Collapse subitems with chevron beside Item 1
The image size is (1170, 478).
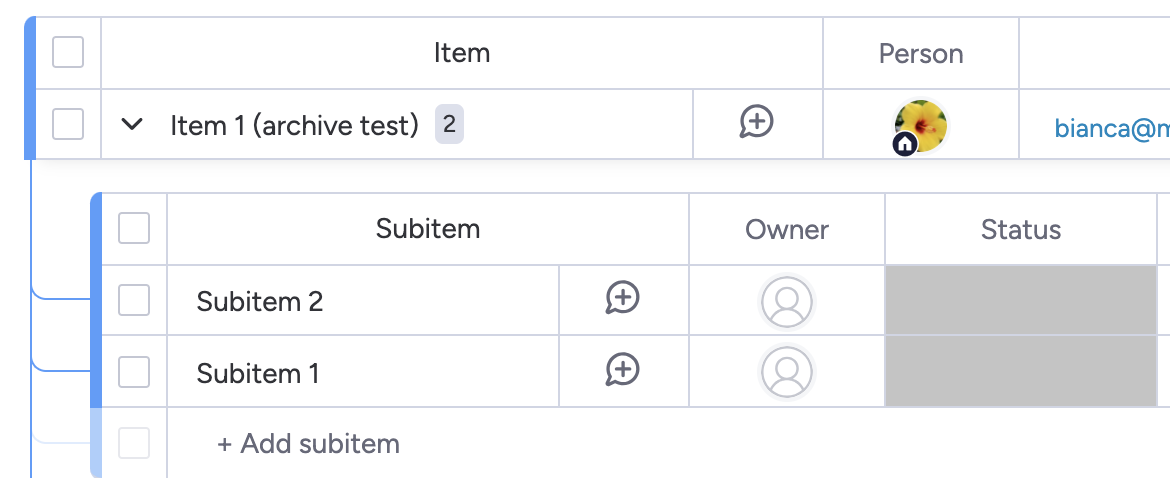coord(132,125)
